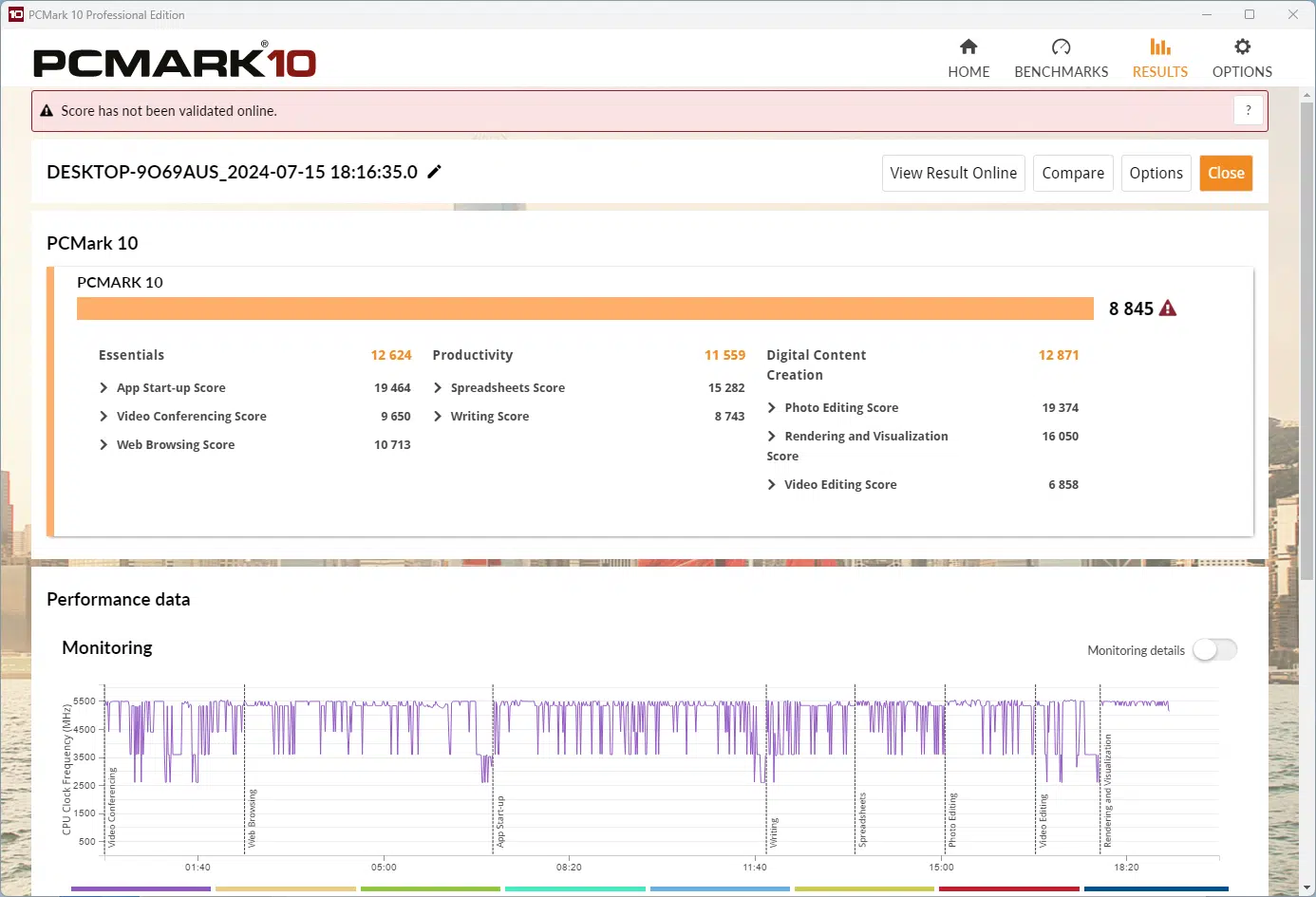This screenshot has width=1316, height=897.
Task: Click the pencil icon to rename result
Action: 434,172
